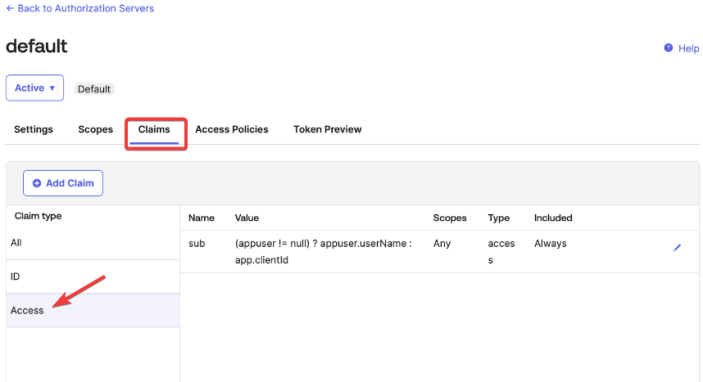This screenshot has width=703, height=382.
Task: Filter claims by ID claim type
Action: point(93,276)
